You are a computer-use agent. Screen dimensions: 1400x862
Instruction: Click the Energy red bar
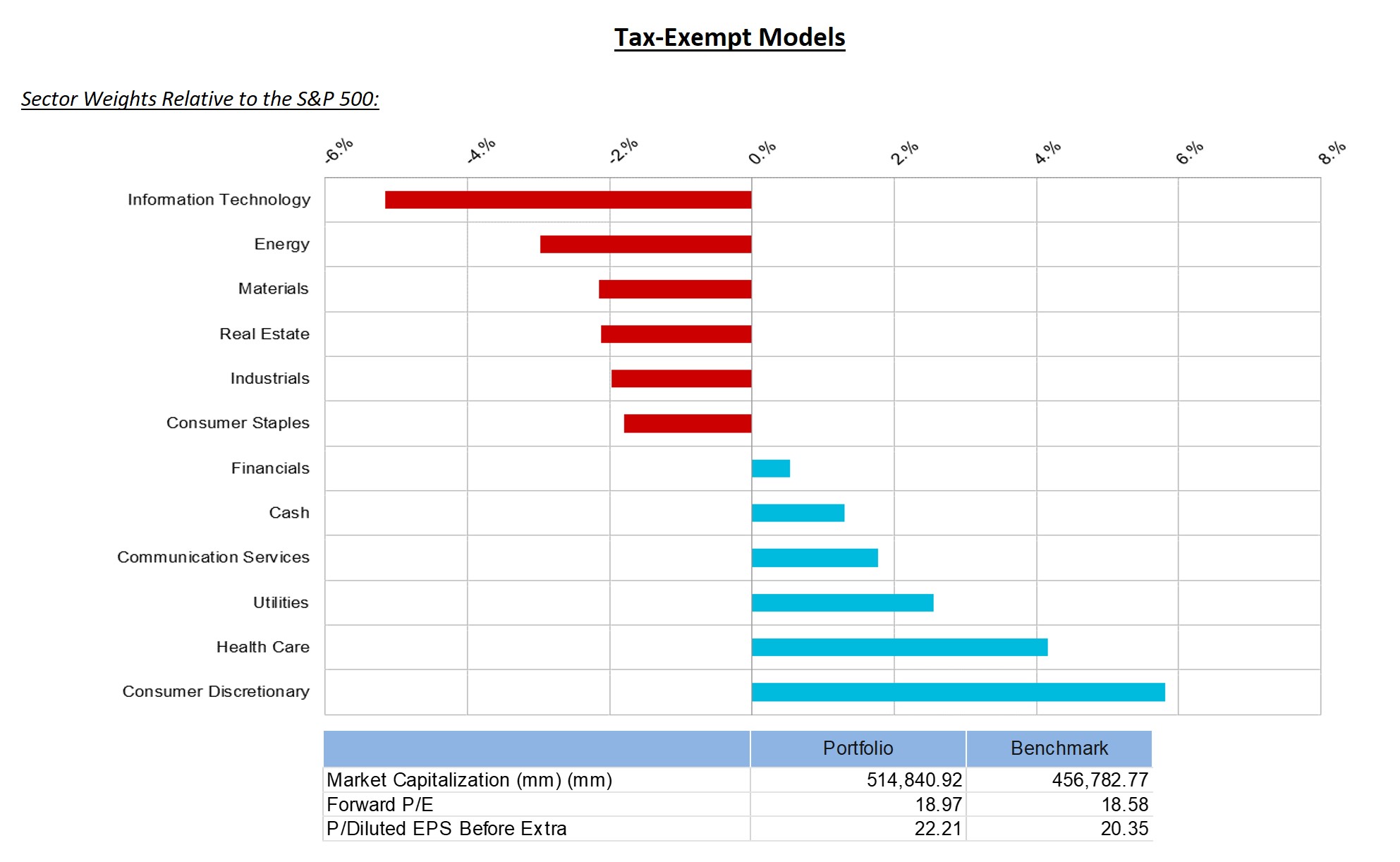pos(645,244)
